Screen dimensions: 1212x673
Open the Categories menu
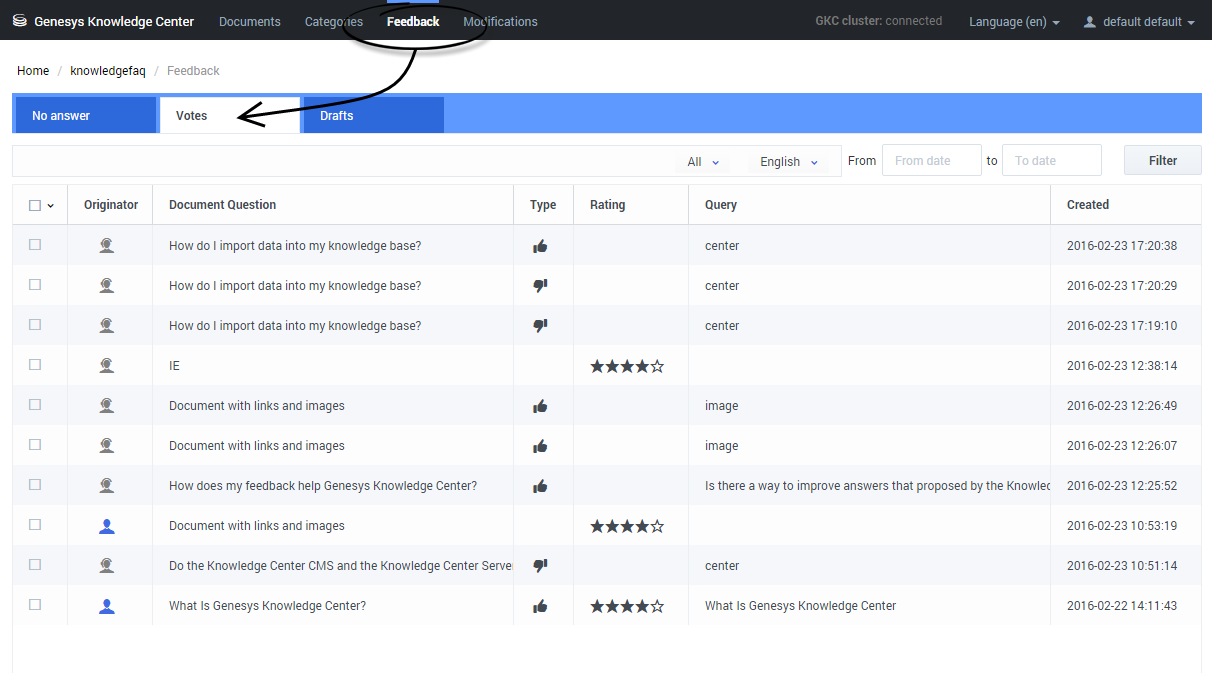pos(334,21)
